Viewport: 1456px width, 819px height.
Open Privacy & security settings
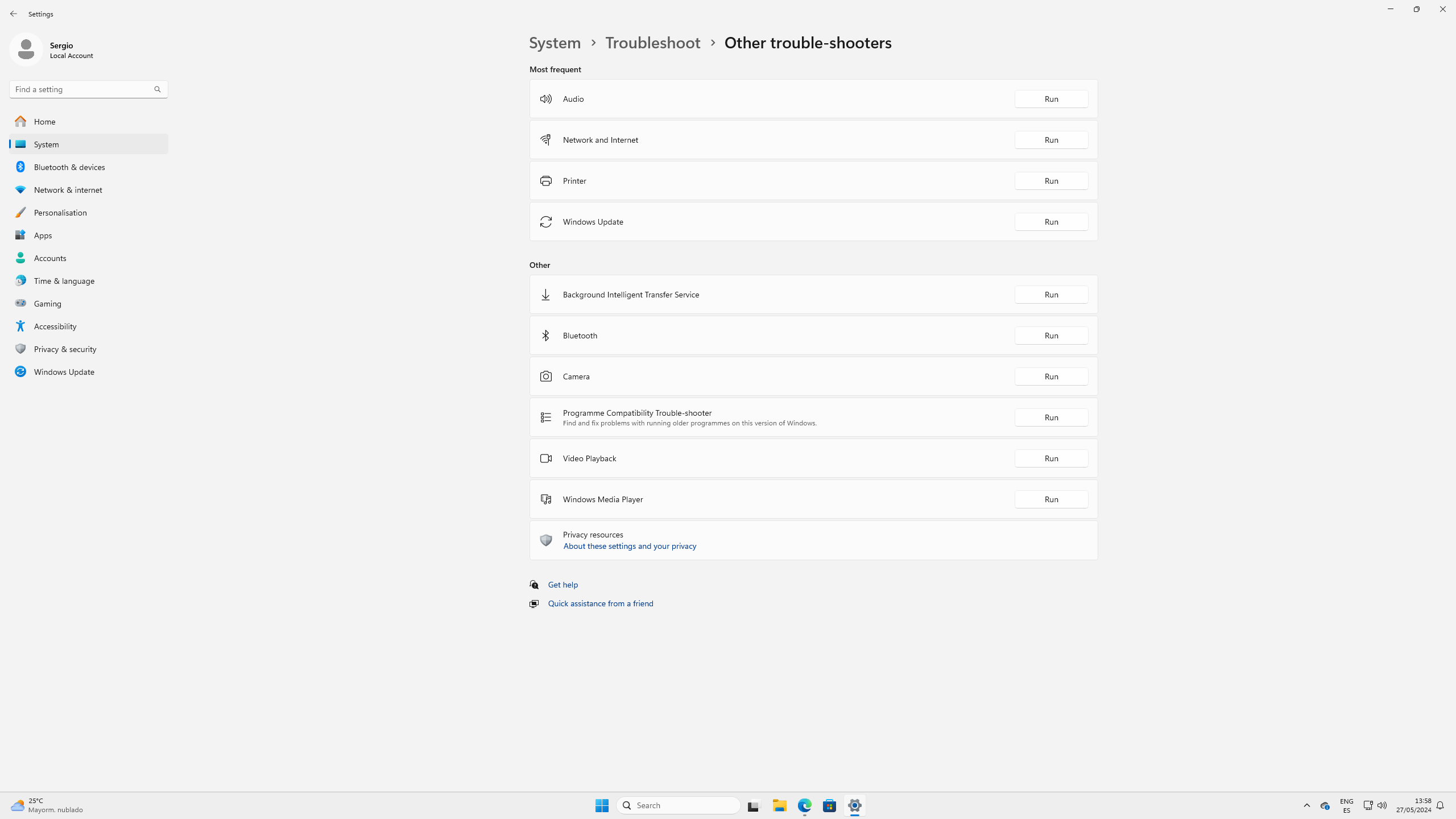click(89, 349)
